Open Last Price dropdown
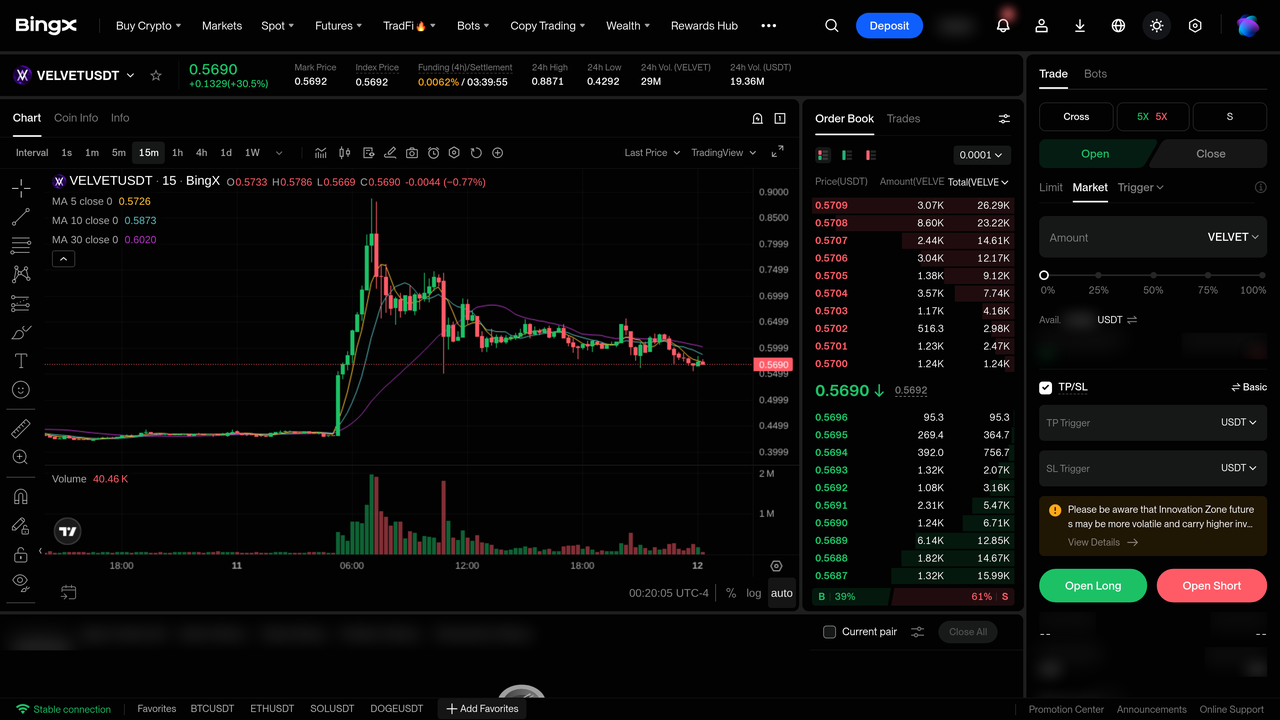Image resolution: width=1280 pixels, height=720 pixels. (x=652, y=153)
